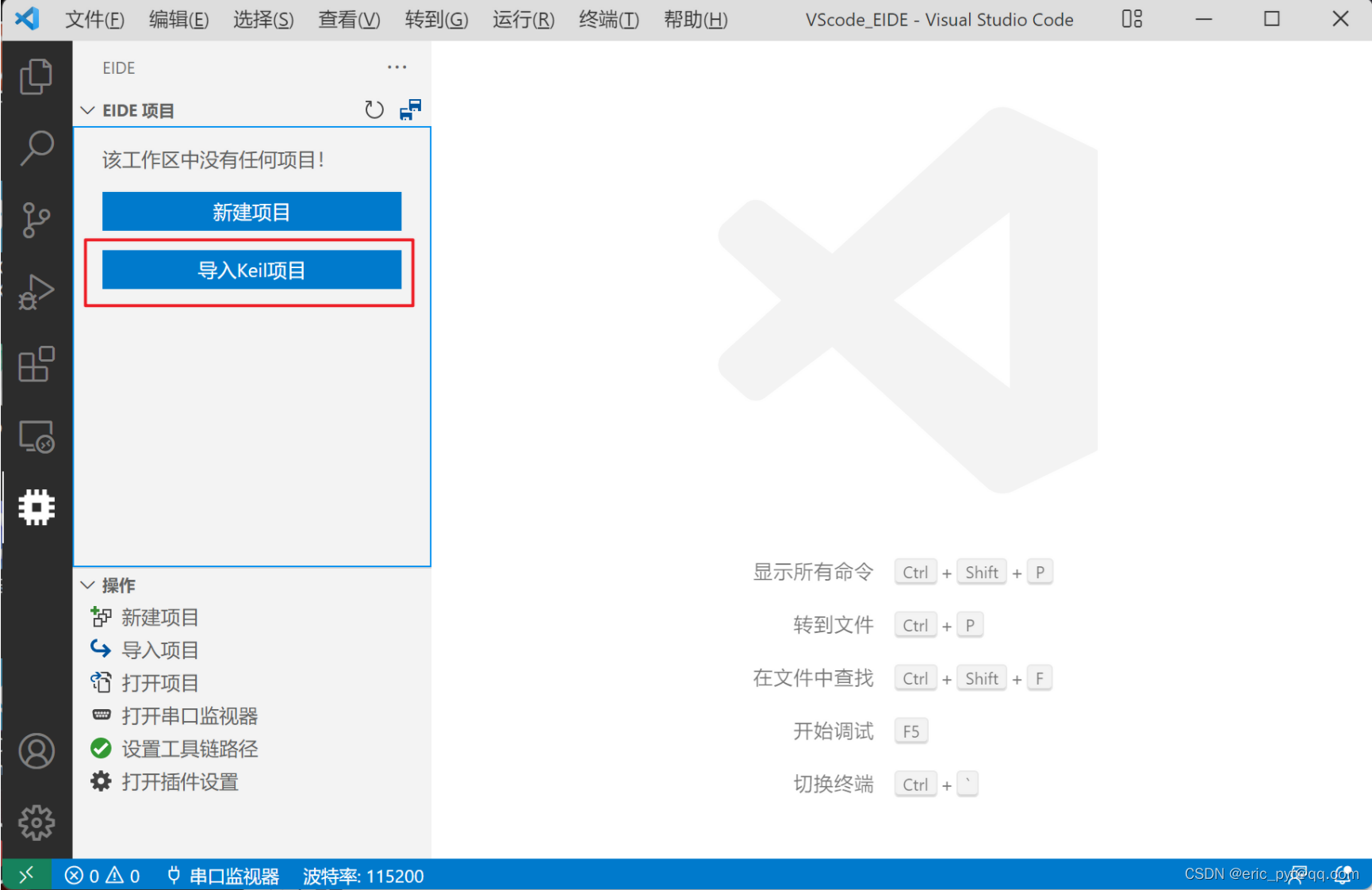Open 串口监视器 from status bar
Viewport: 1372px width, 890px height.
pos(223,876)
